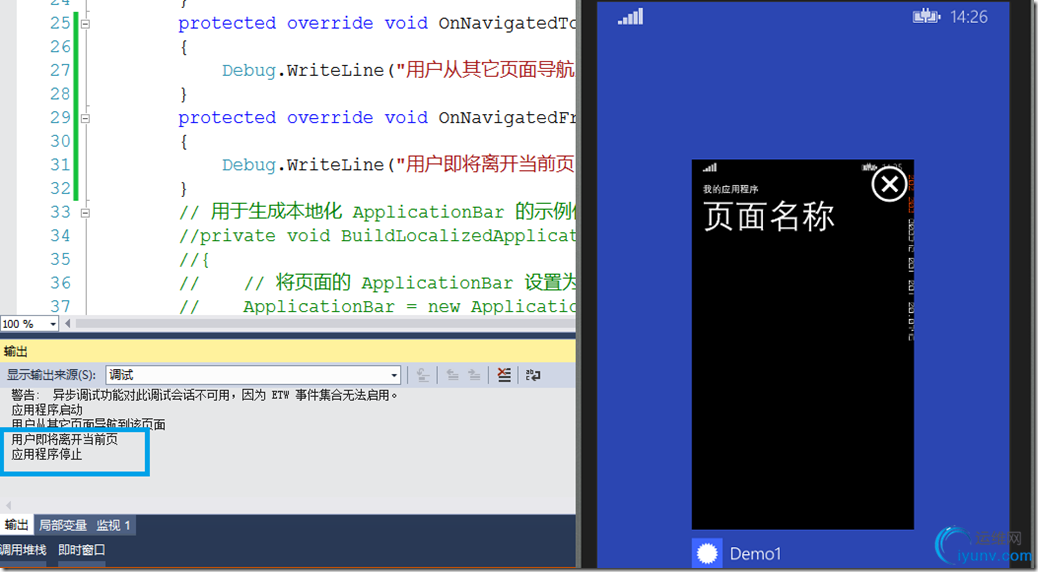The height and width of the screenshot is (572, 1038).
Task: Switch to the 输出 tab
Action: click(x=17, y=525)
